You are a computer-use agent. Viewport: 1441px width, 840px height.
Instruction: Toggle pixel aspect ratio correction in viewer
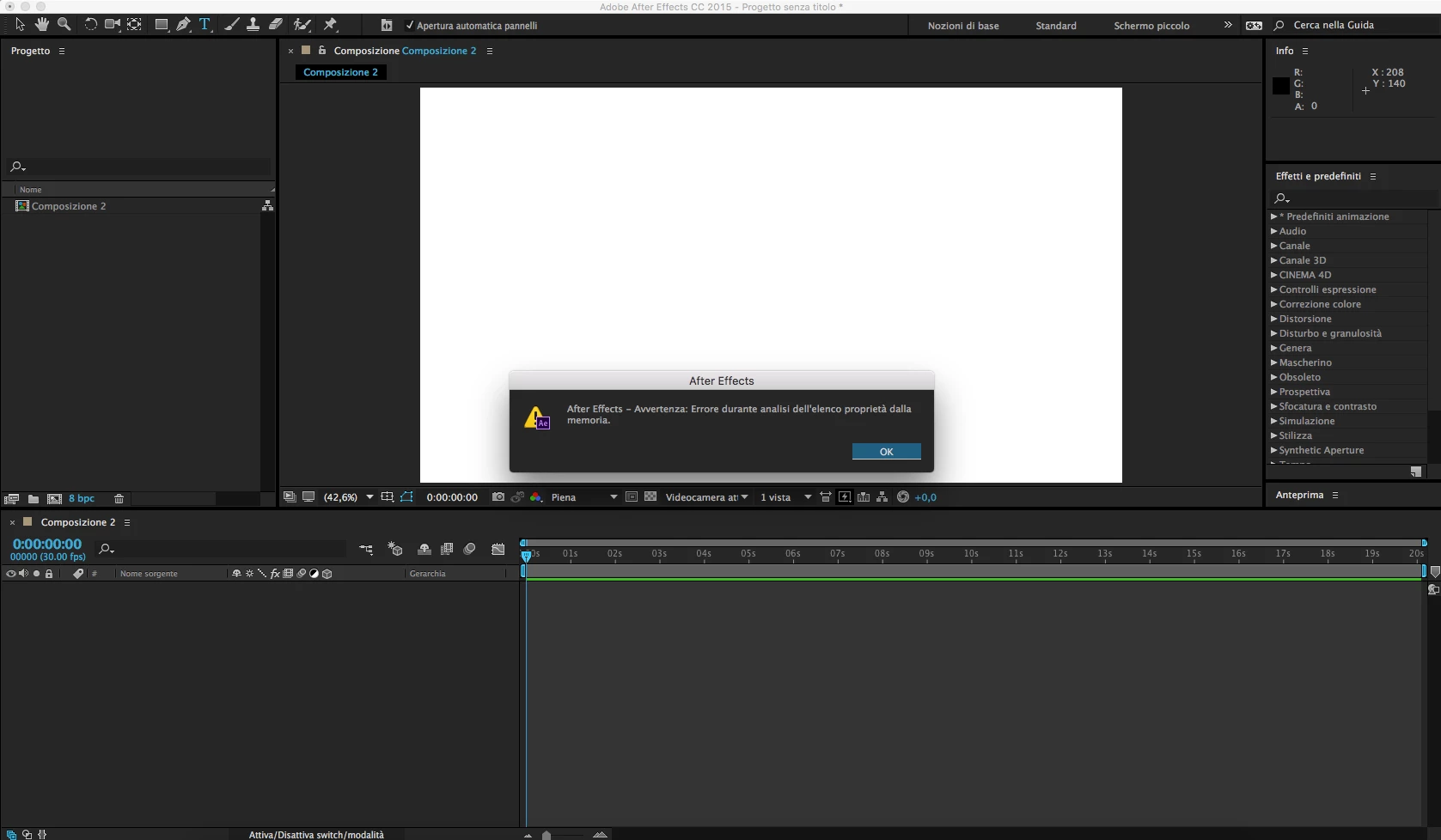[x=825, y=497]
